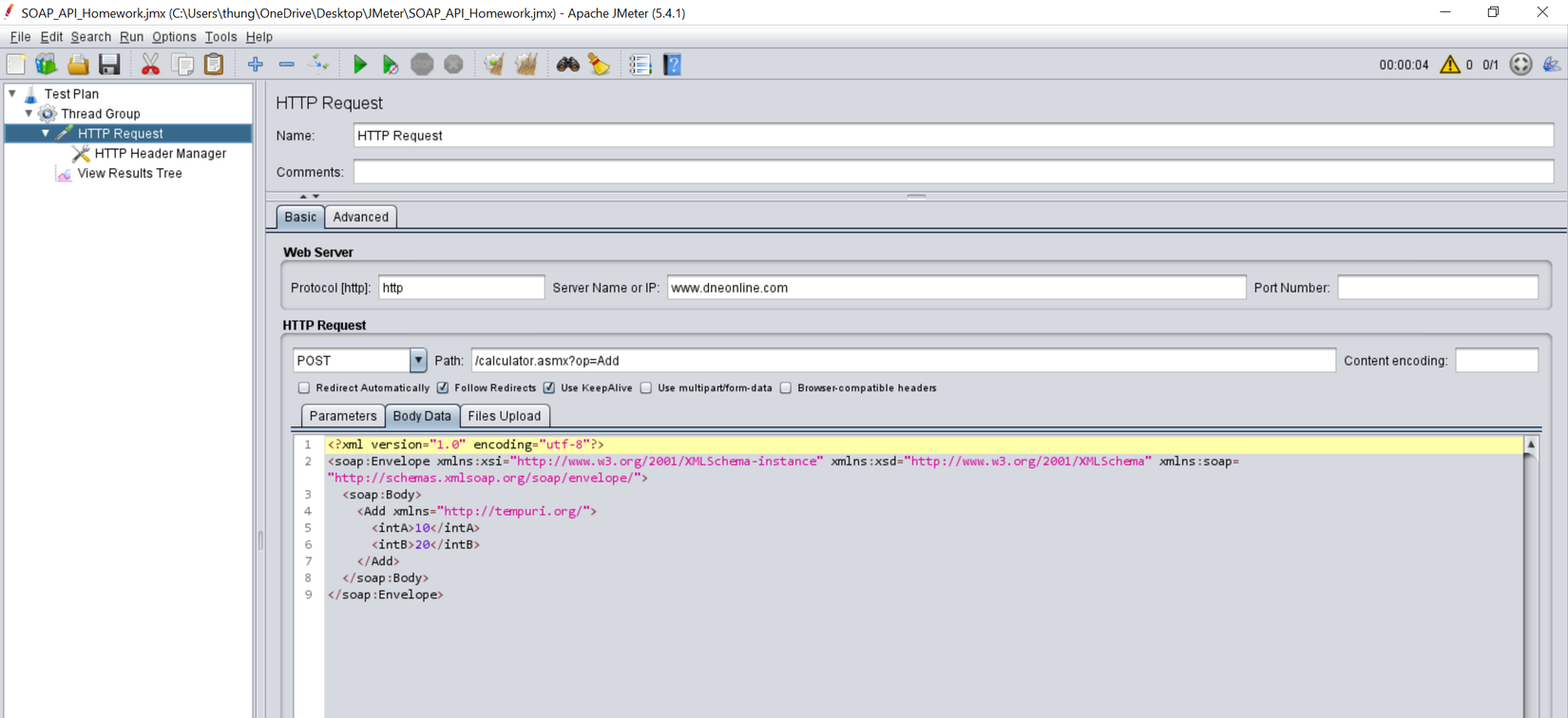Click the Port Number field

click(1438, 288)
